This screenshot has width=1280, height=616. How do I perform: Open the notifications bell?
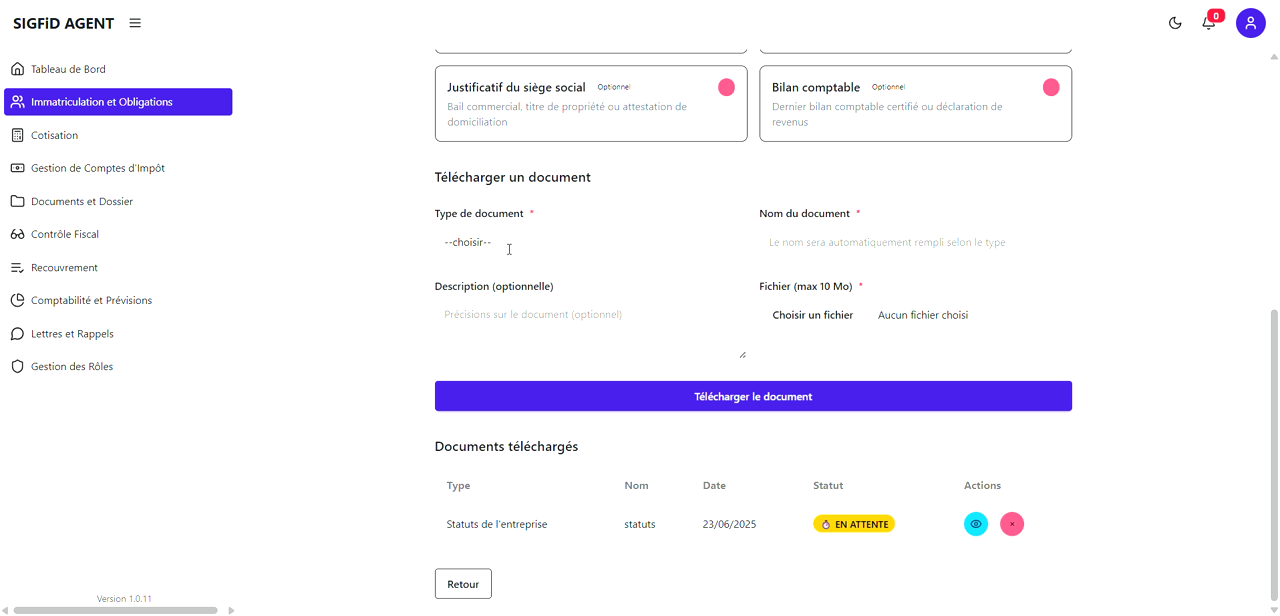tap(1209, 23)
